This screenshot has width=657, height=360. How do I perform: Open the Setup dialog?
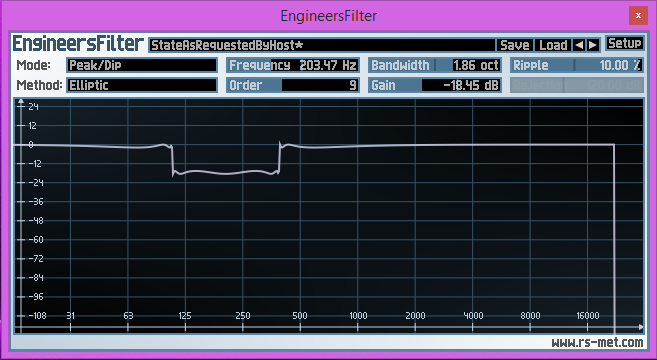[x=624, y=43]
